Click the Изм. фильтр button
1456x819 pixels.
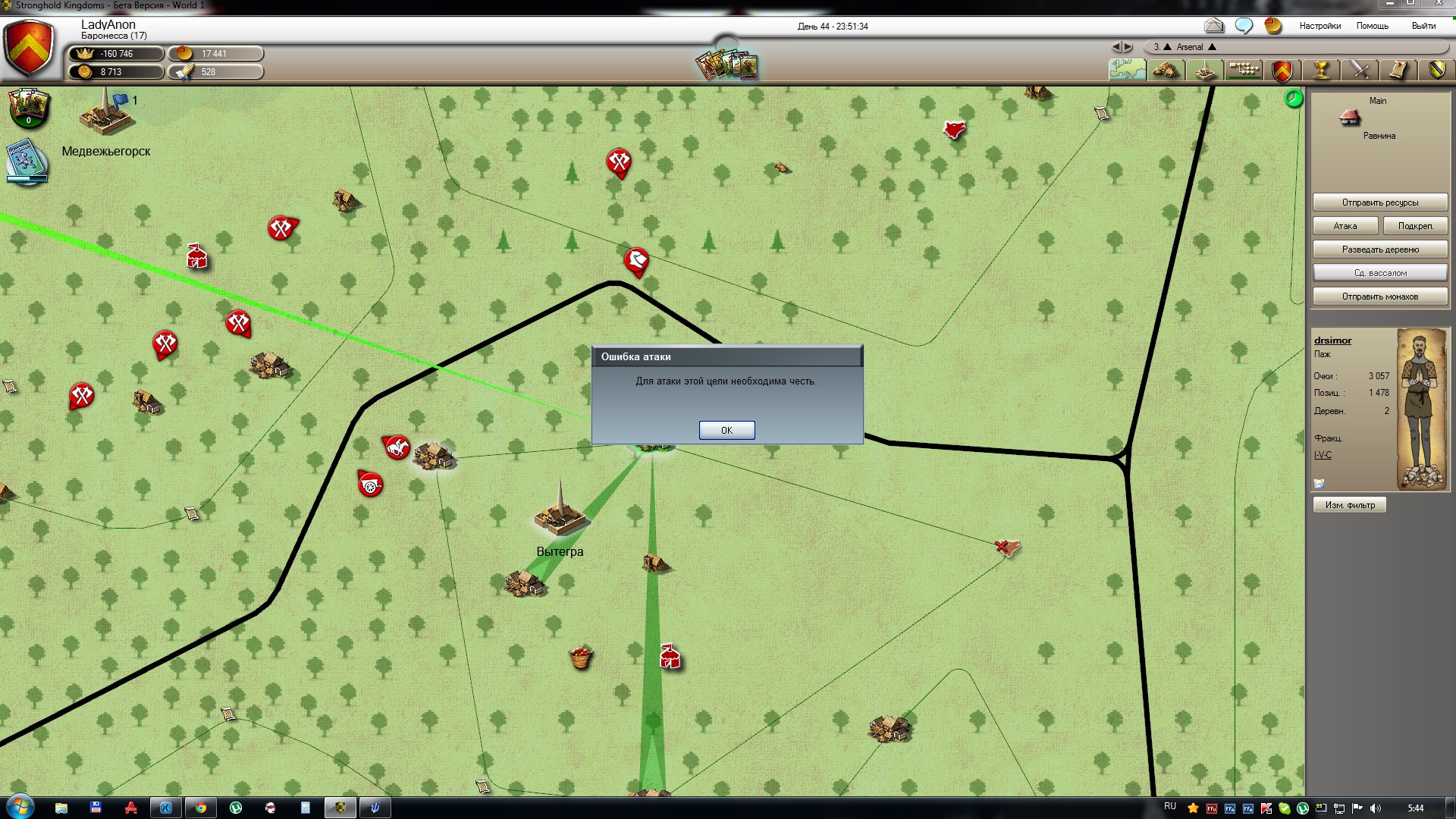pyautogui.click(x=1349, y=505)
